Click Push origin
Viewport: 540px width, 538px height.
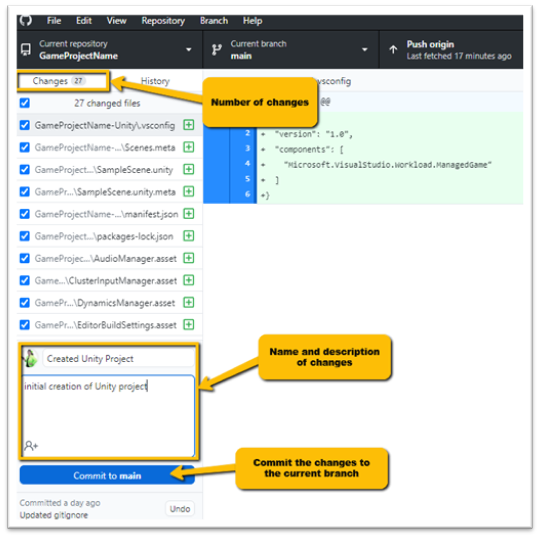pyautogui.click(x=451, y=50)
